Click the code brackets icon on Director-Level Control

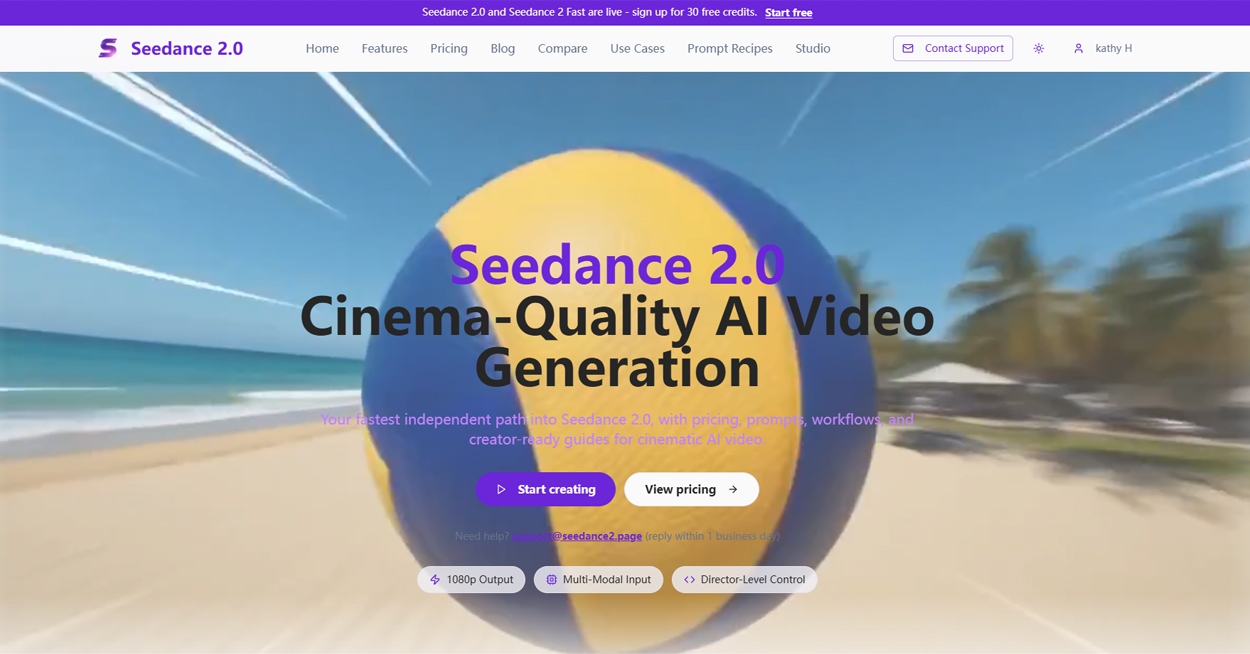[x=689, y=579]
